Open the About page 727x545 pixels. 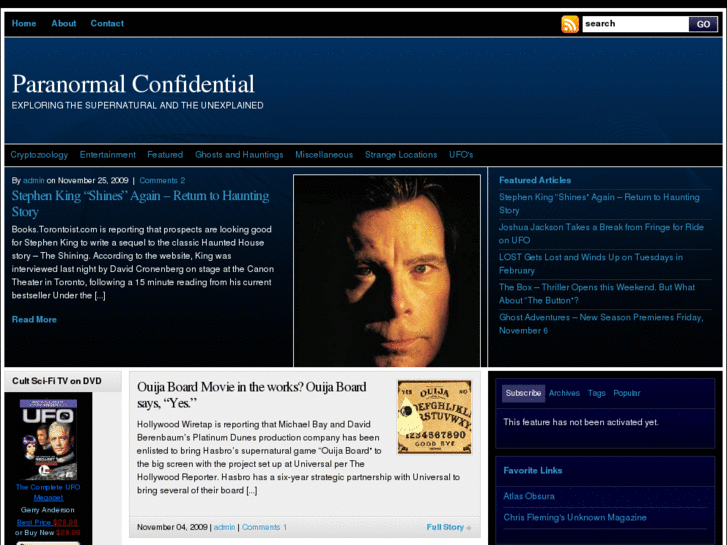point(64,23)
